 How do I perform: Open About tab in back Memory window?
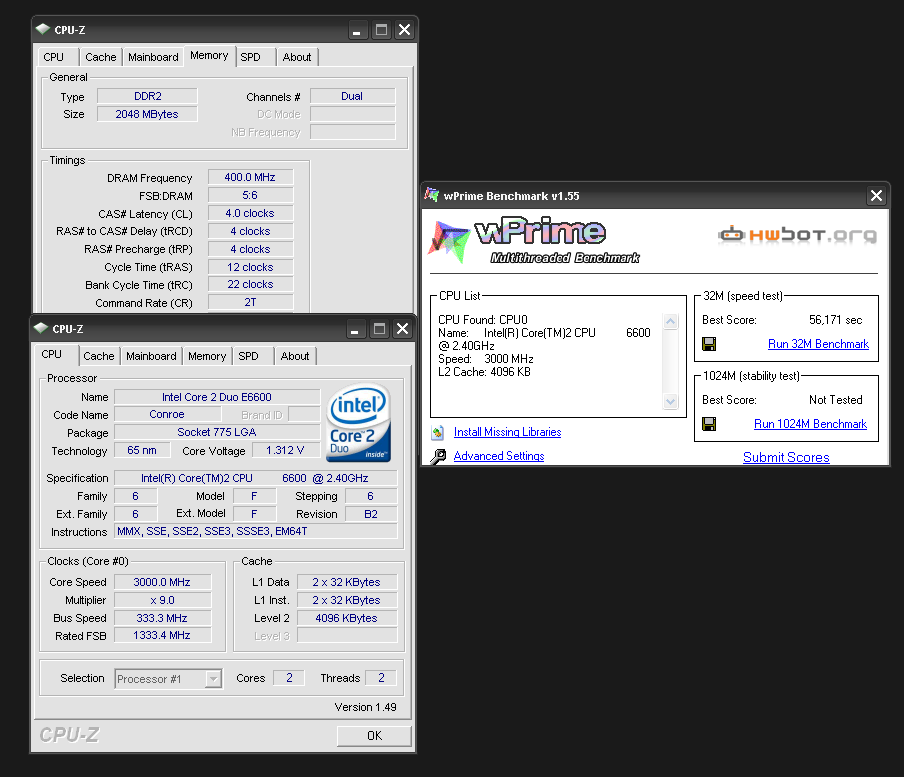click(x=297, y=57)
